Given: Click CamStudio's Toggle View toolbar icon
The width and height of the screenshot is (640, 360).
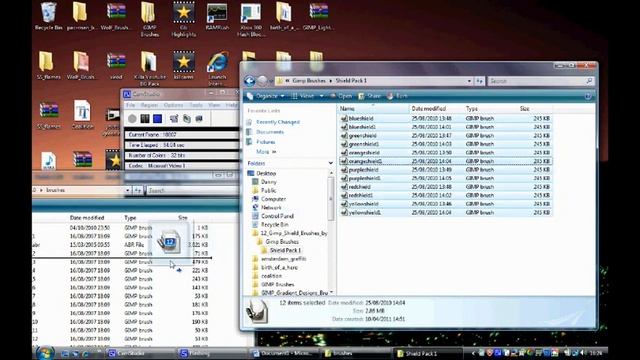Looking at the screenshot, I should [174, 119].
